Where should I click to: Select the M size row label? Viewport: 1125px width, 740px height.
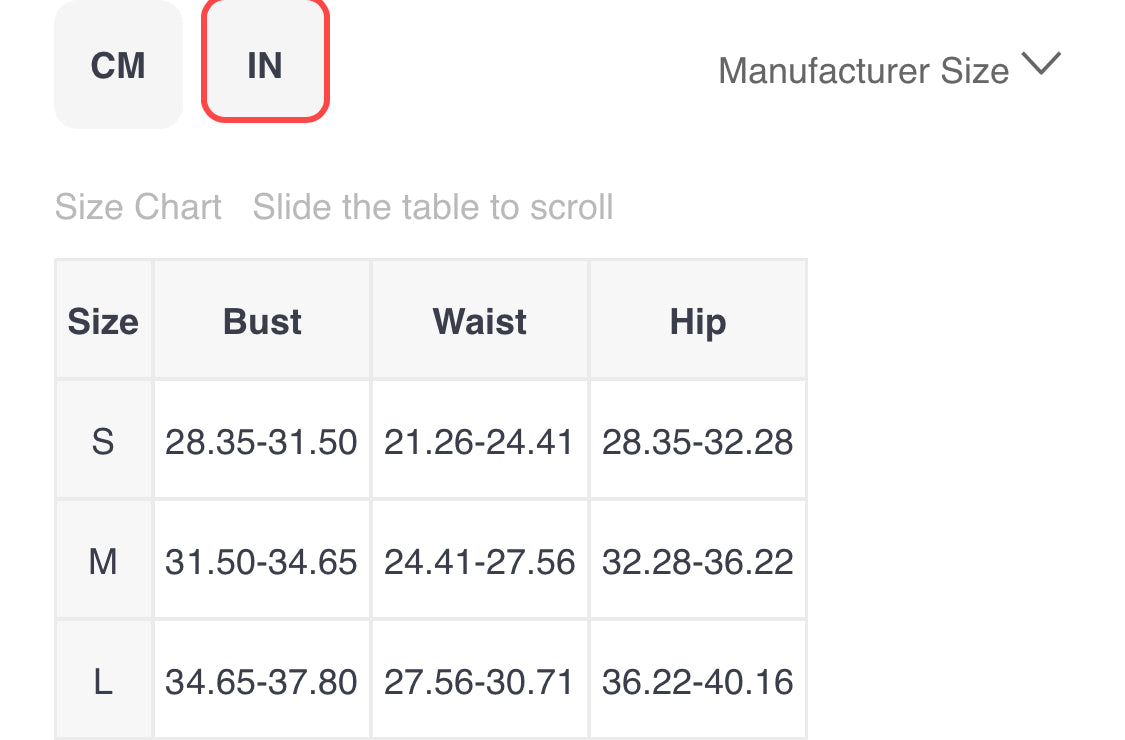[x=103, y=561]
